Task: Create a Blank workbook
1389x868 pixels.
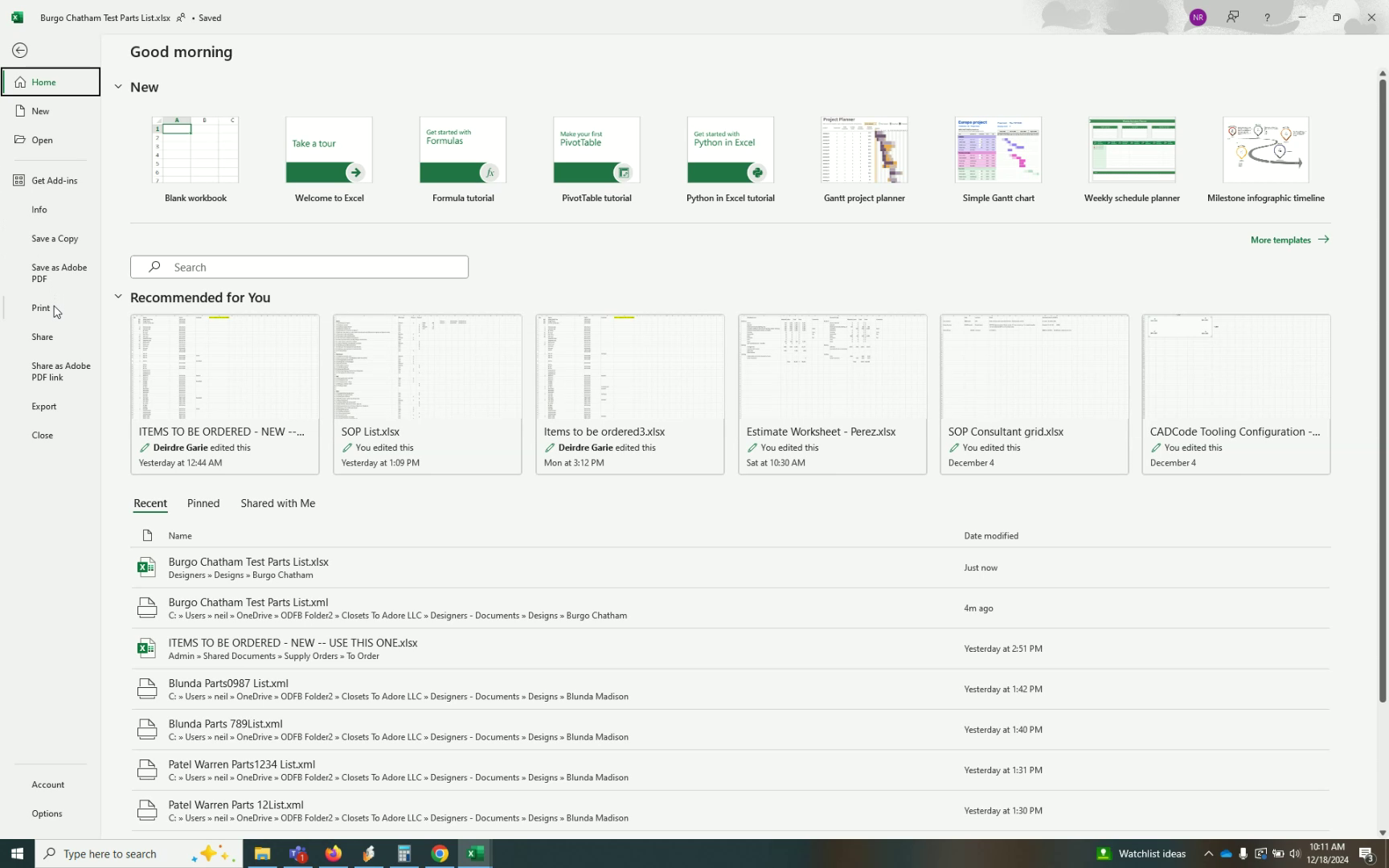Action: [195, 160]
